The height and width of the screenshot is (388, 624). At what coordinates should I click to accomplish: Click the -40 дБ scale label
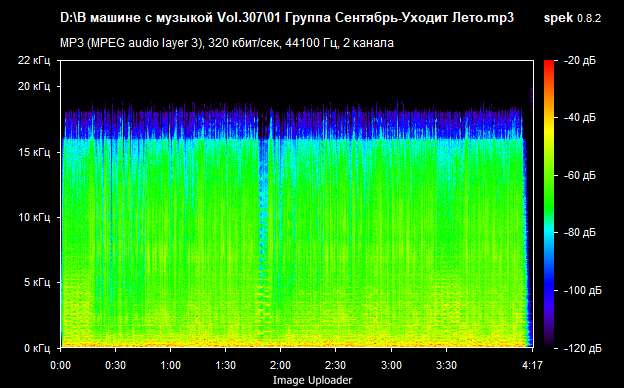580,117
